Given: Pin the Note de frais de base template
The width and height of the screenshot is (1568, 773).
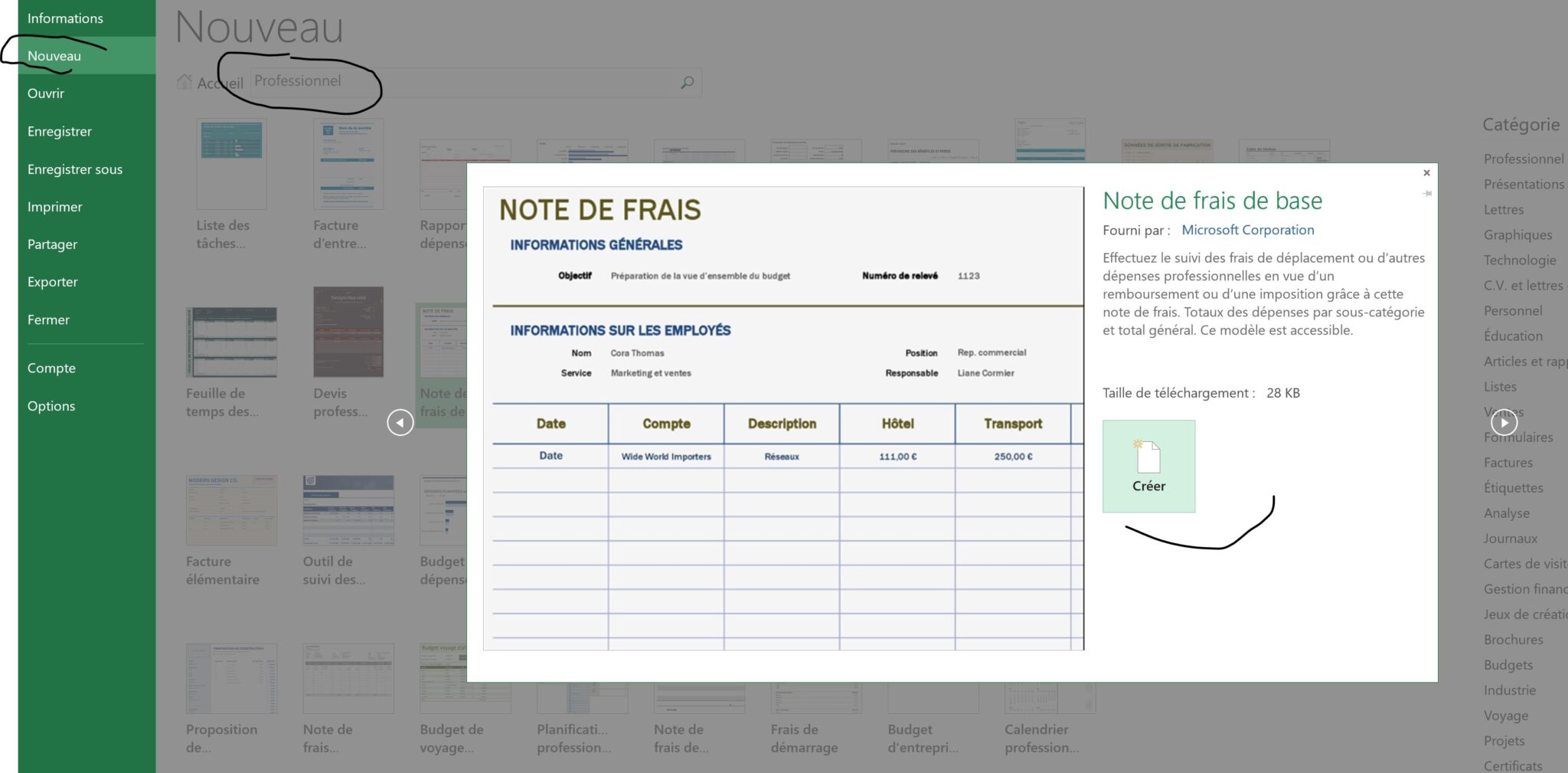Looking at the screenshot, I should point(1427,194).
